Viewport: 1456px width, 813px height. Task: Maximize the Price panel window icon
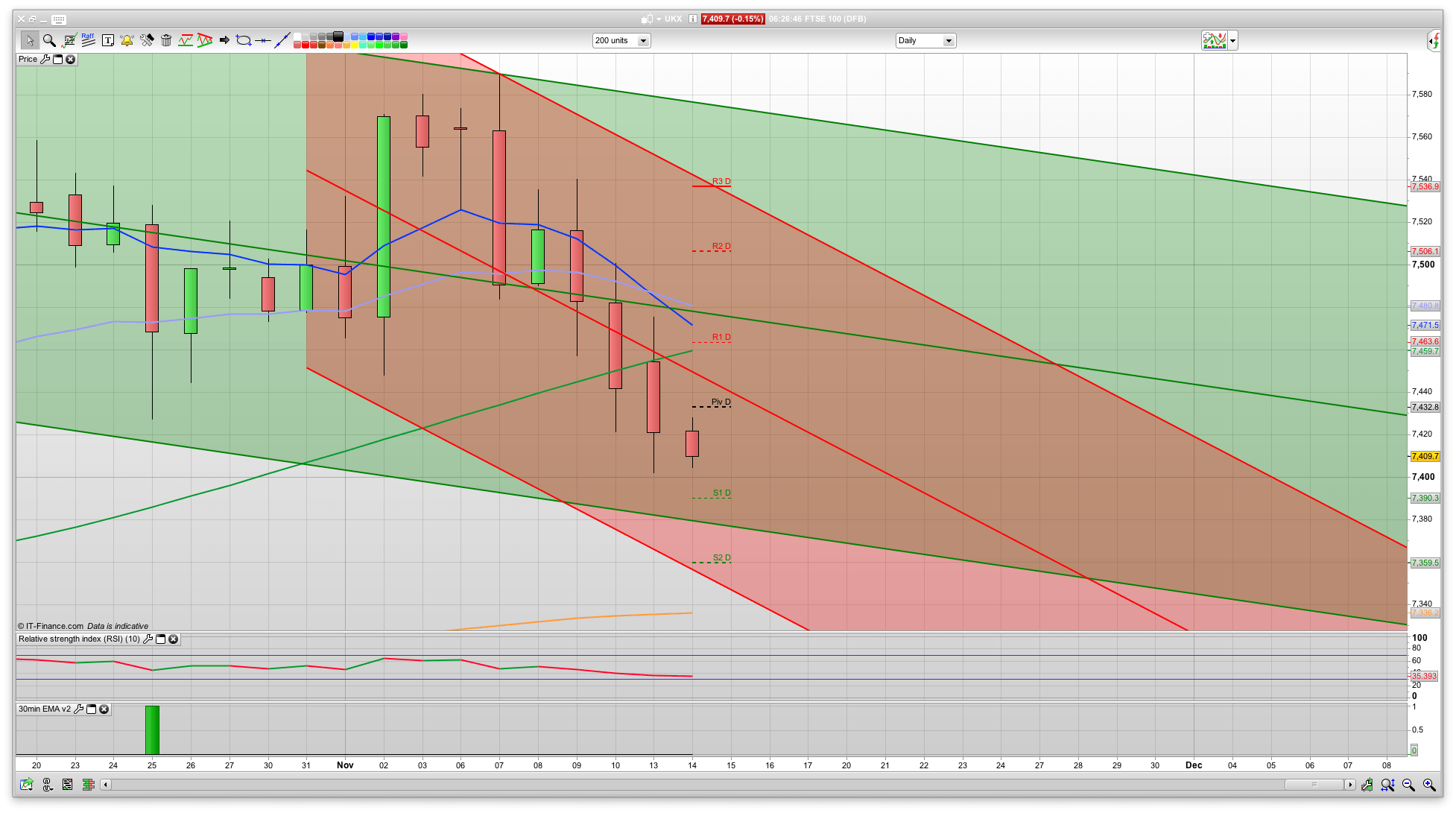click(x=57, y=59)
